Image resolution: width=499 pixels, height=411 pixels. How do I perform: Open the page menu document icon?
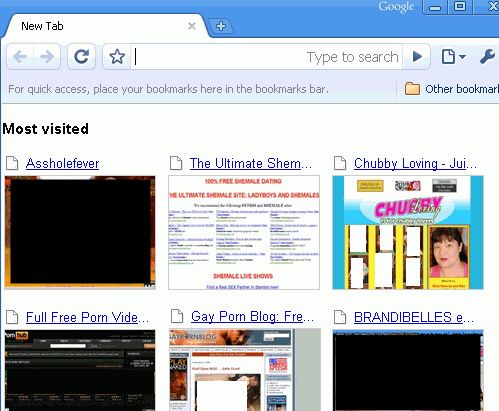[453, 57]
